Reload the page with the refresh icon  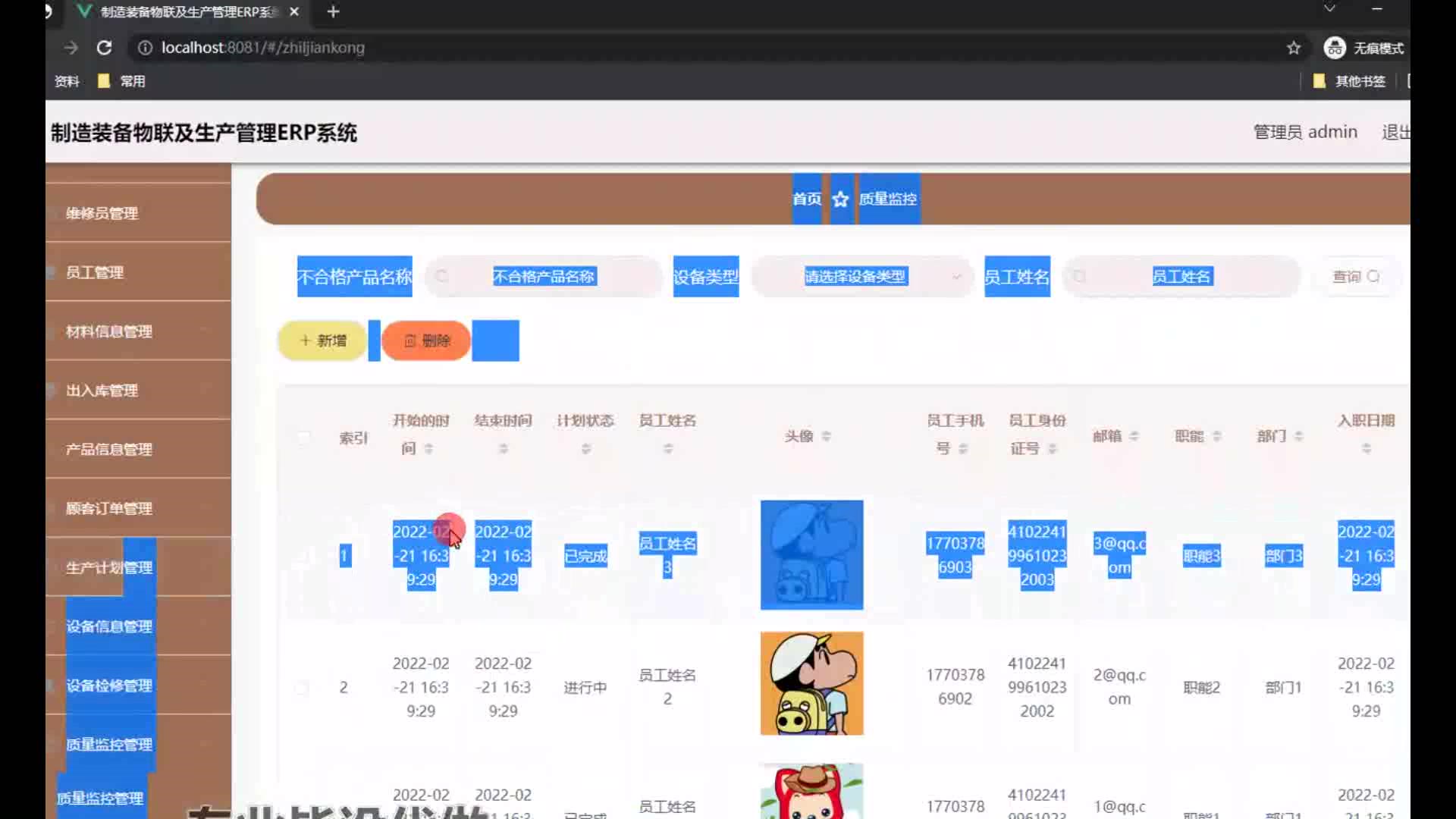click(105, 48)
